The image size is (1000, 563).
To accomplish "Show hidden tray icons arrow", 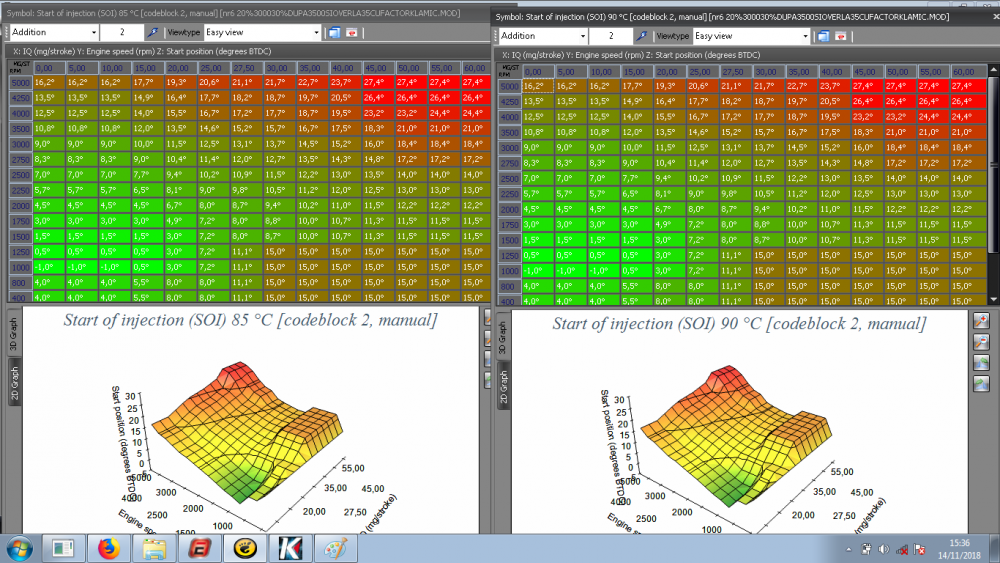I will [849, 549].
